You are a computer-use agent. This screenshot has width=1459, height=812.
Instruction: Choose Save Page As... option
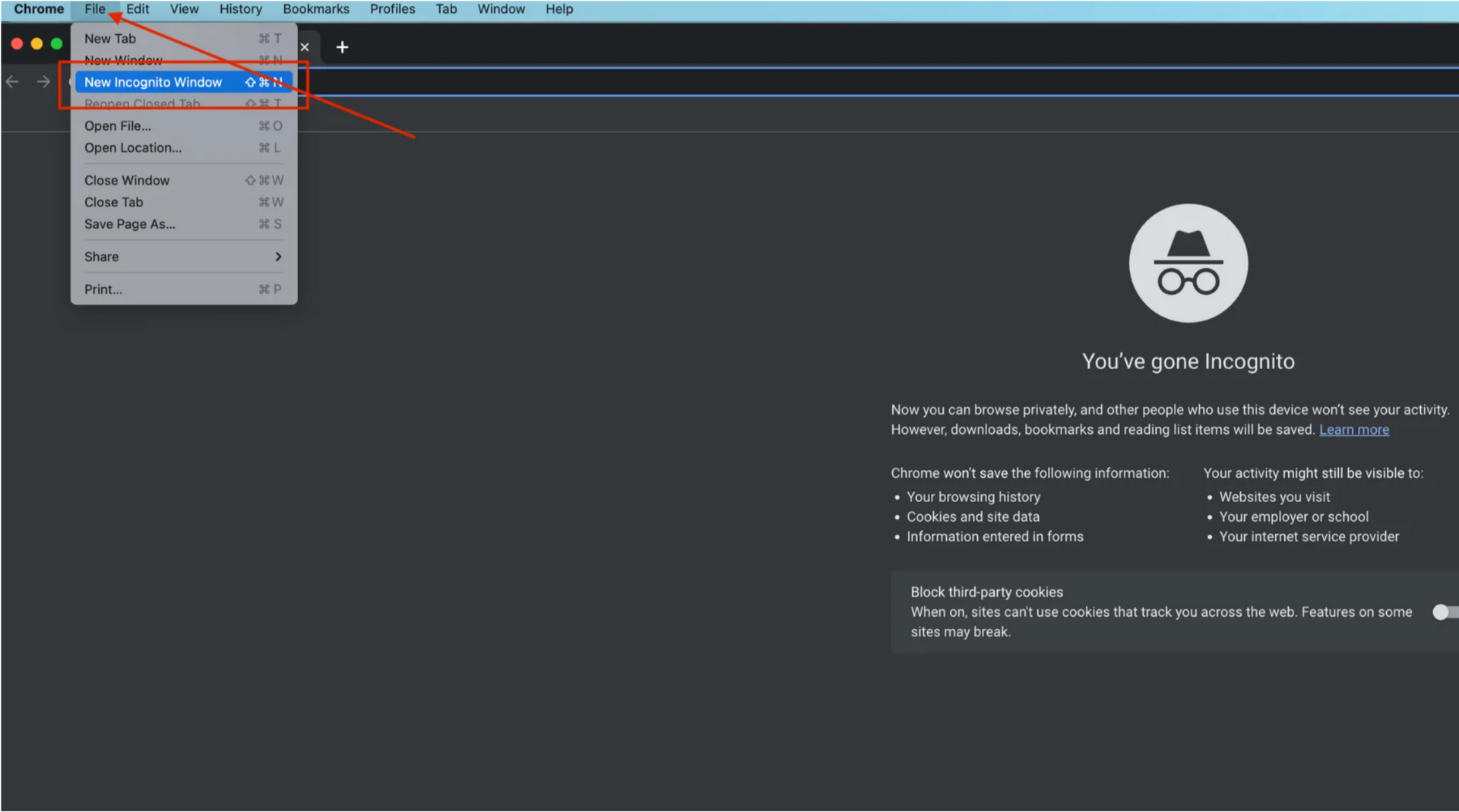[183, 225]
